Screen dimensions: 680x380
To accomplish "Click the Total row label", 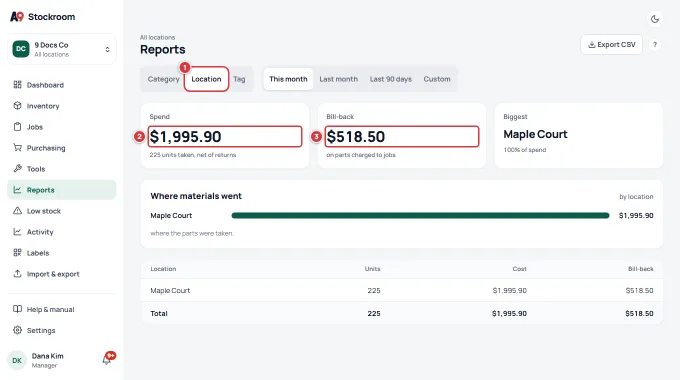I will 159,313.
